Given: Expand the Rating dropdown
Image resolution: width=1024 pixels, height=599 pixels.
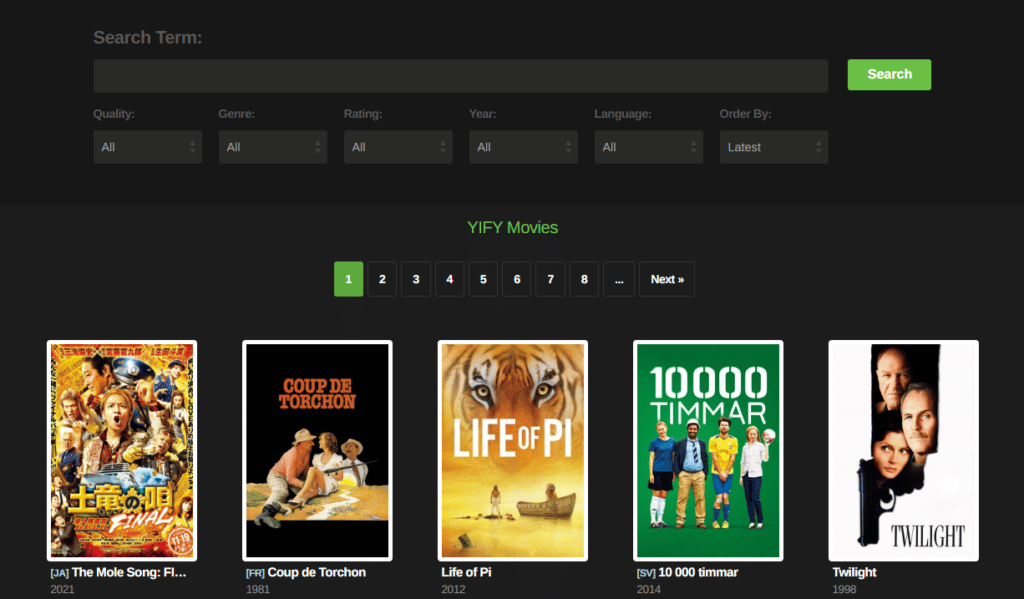Looking at the screenshot, I should click(x=398, y=147).
